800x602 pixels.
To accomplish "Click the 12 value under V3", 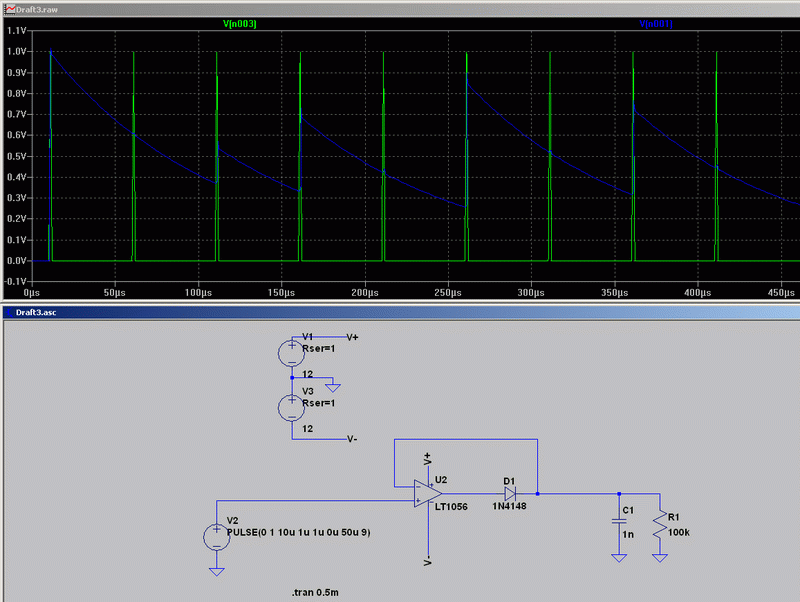I will pos(308,429).
